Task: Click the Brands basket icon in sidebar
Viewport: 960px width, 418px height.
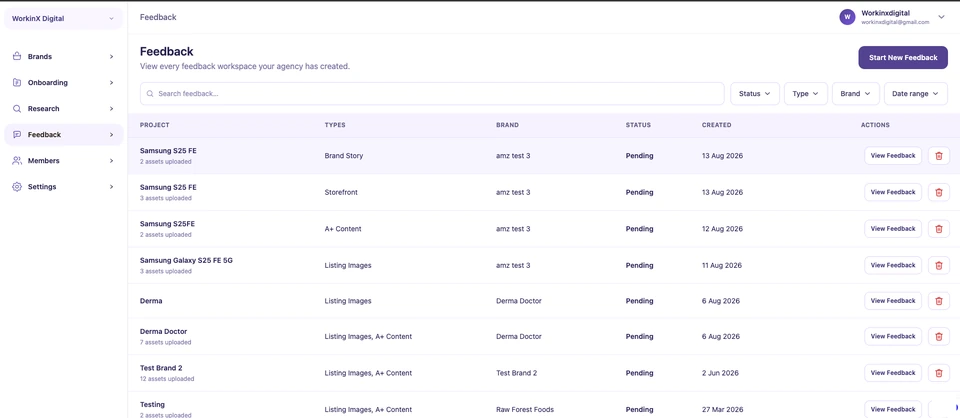Action: point(17,56)
